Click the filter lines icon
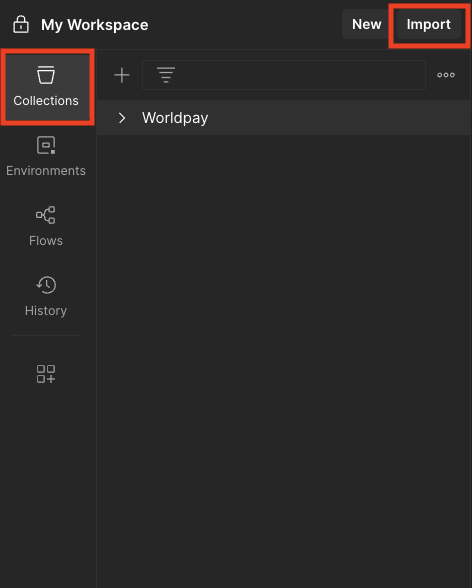This screenshot has width=472, height=588. point(166,75)
